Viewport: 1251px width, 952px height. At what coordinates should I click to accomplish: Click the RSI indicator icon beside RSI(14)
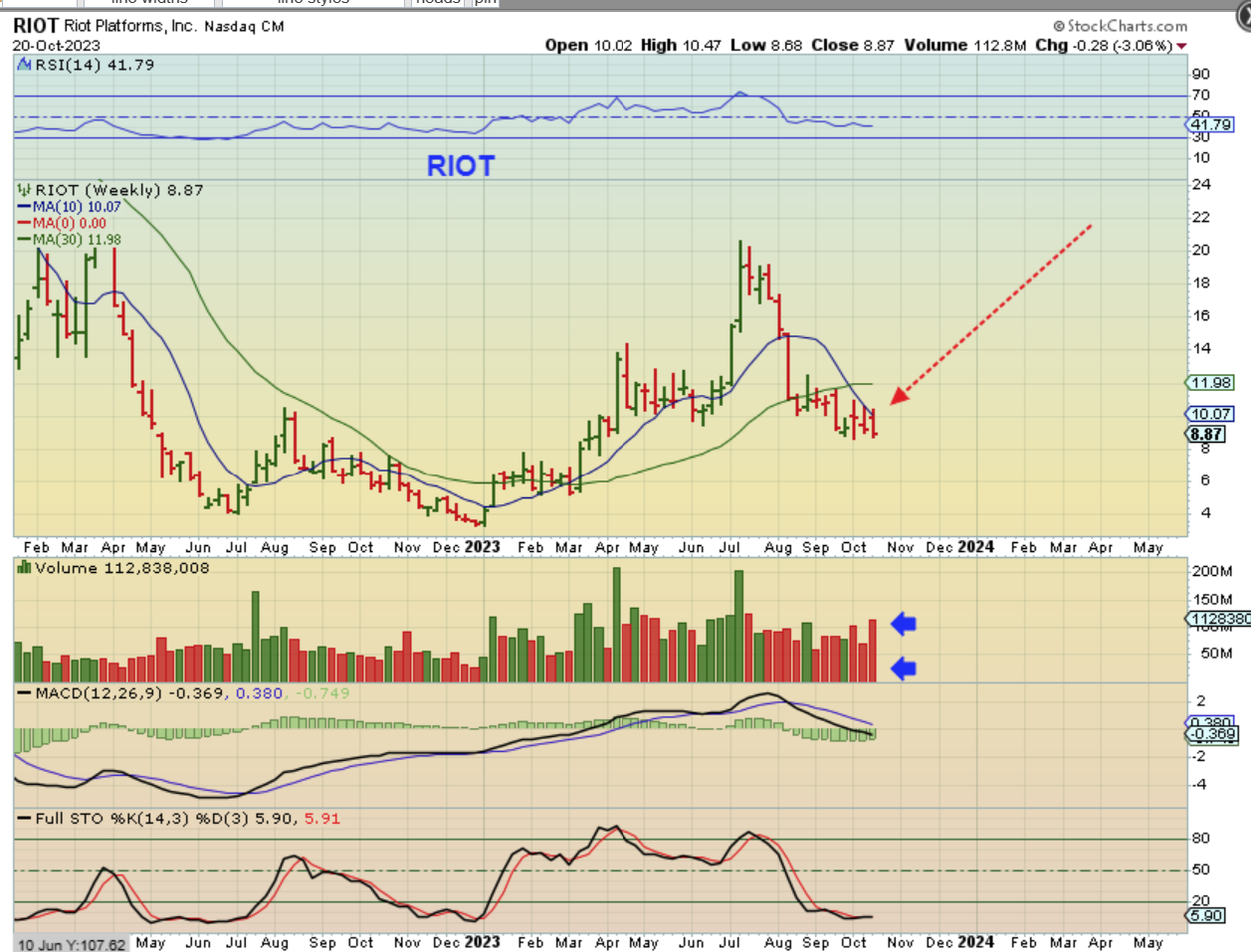point(25,65)
